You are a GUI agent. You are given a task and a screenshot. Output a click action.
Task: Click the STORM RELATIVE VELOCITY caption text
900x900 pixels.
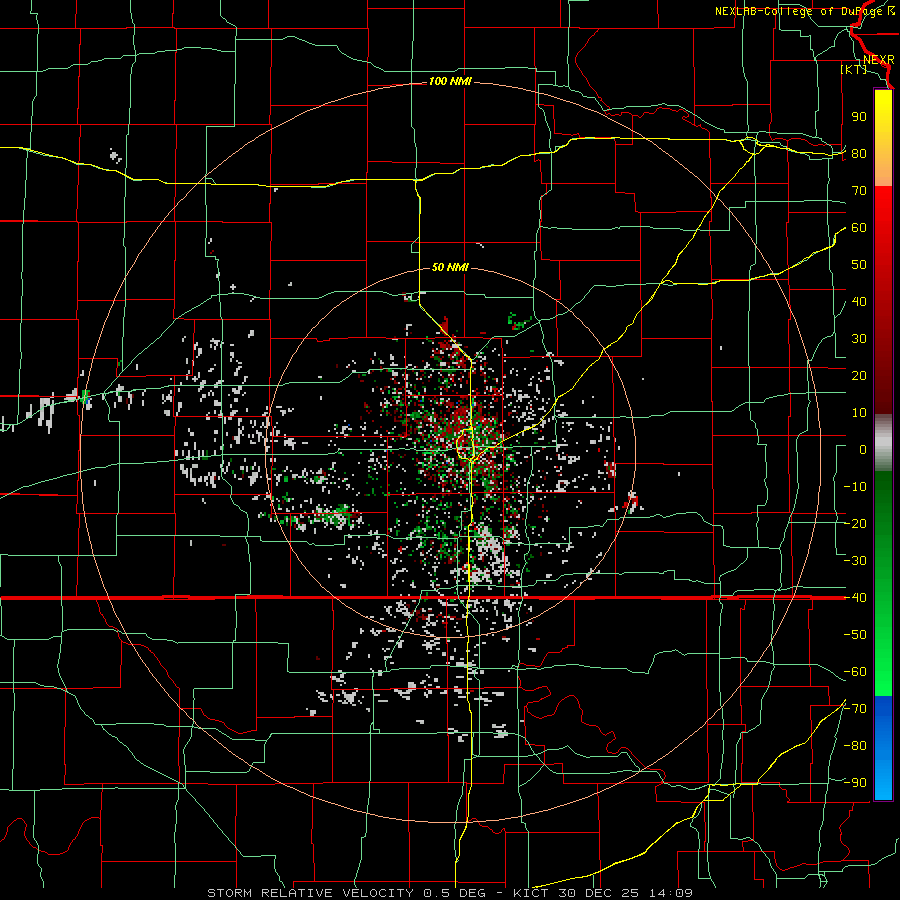[x=311, y=893]
